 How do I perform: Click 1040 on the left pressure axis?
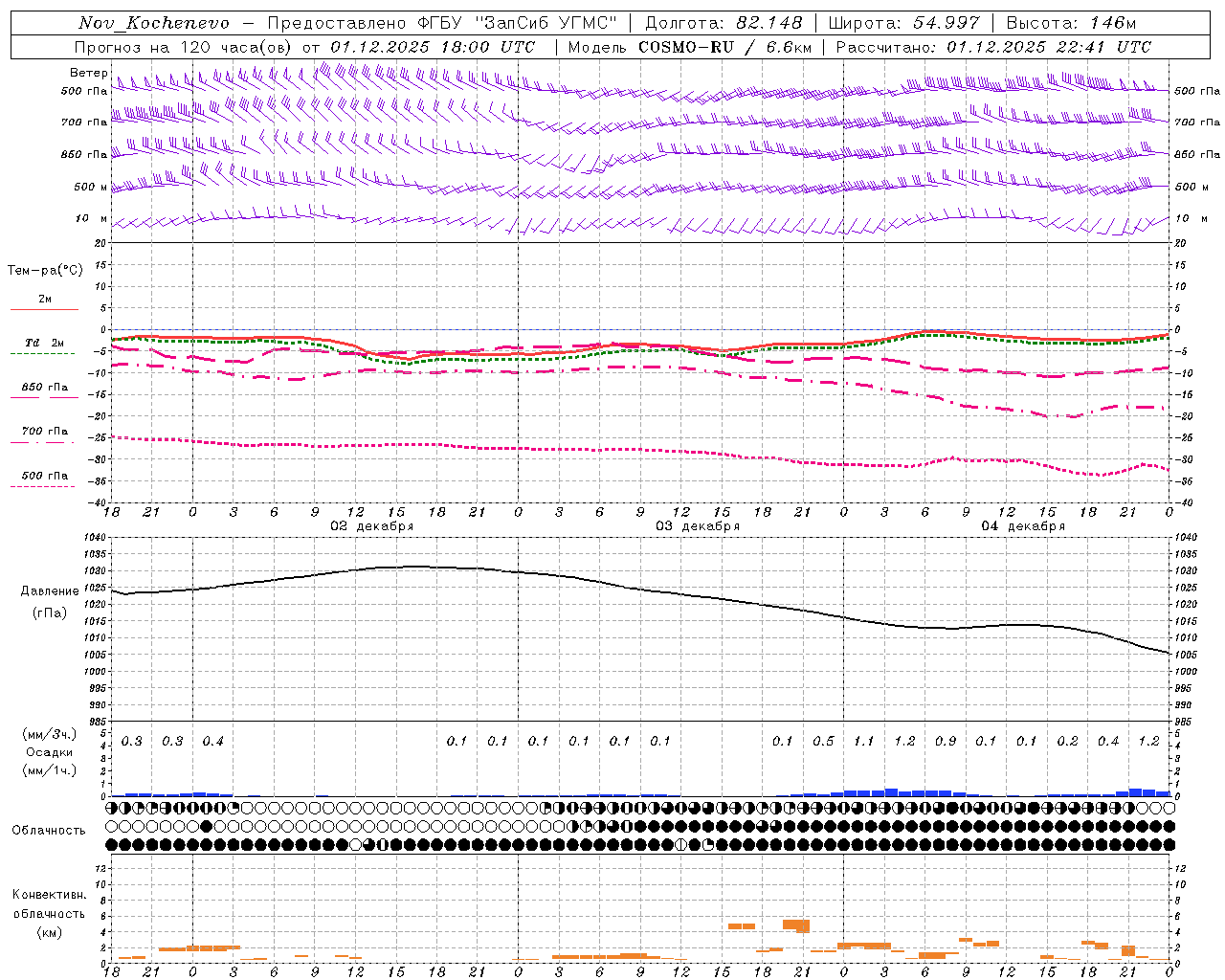tap(96, 538)
